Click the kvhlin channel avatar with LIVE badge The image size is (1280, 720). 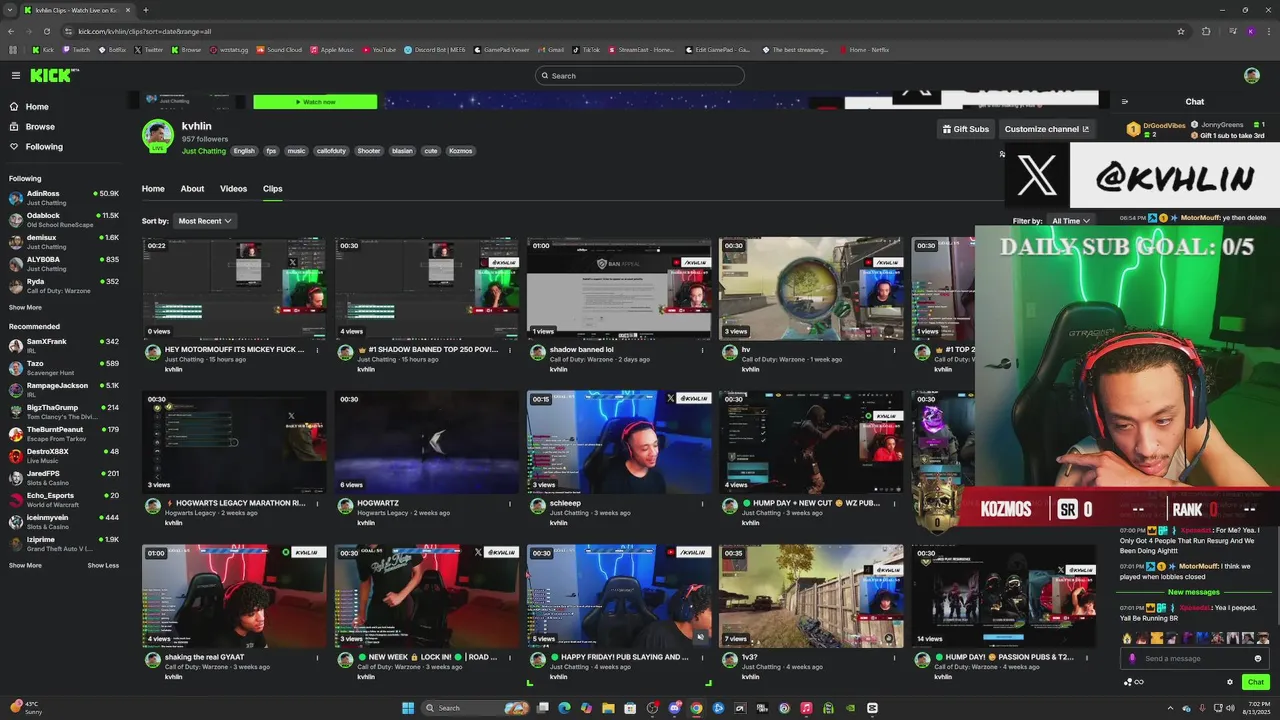158,136
